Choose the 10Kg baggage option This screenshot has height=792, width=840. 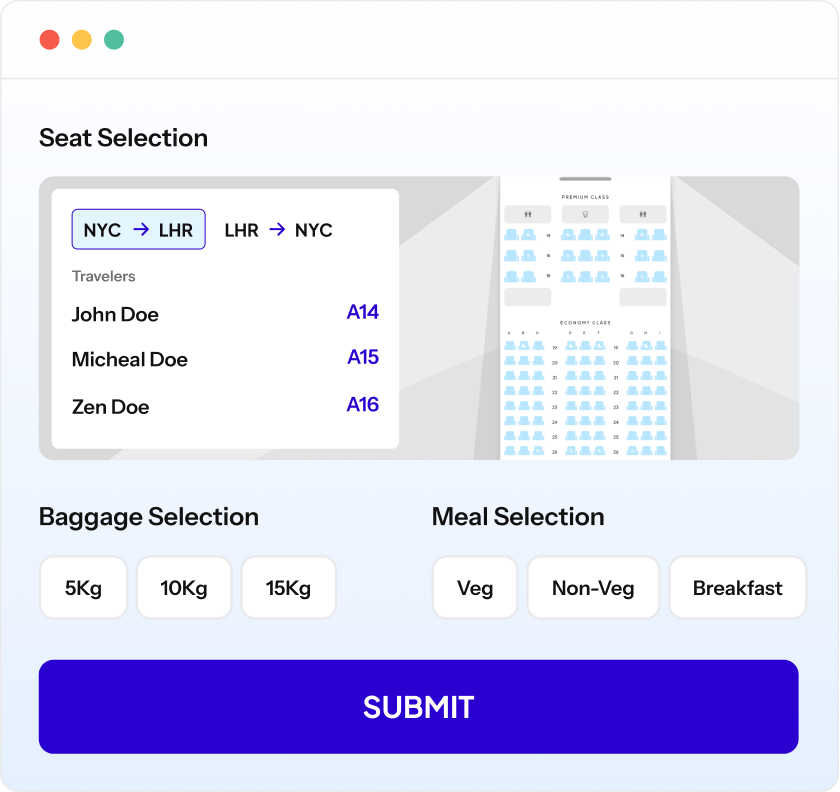[x=184, y=588]
